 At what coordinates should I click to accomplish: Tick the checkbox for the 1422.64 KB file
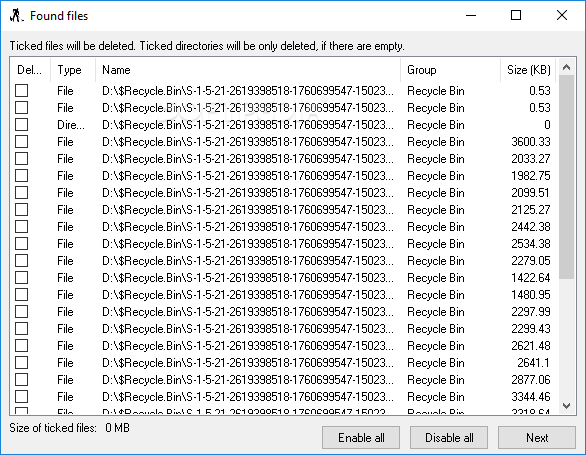pos(21,278)
